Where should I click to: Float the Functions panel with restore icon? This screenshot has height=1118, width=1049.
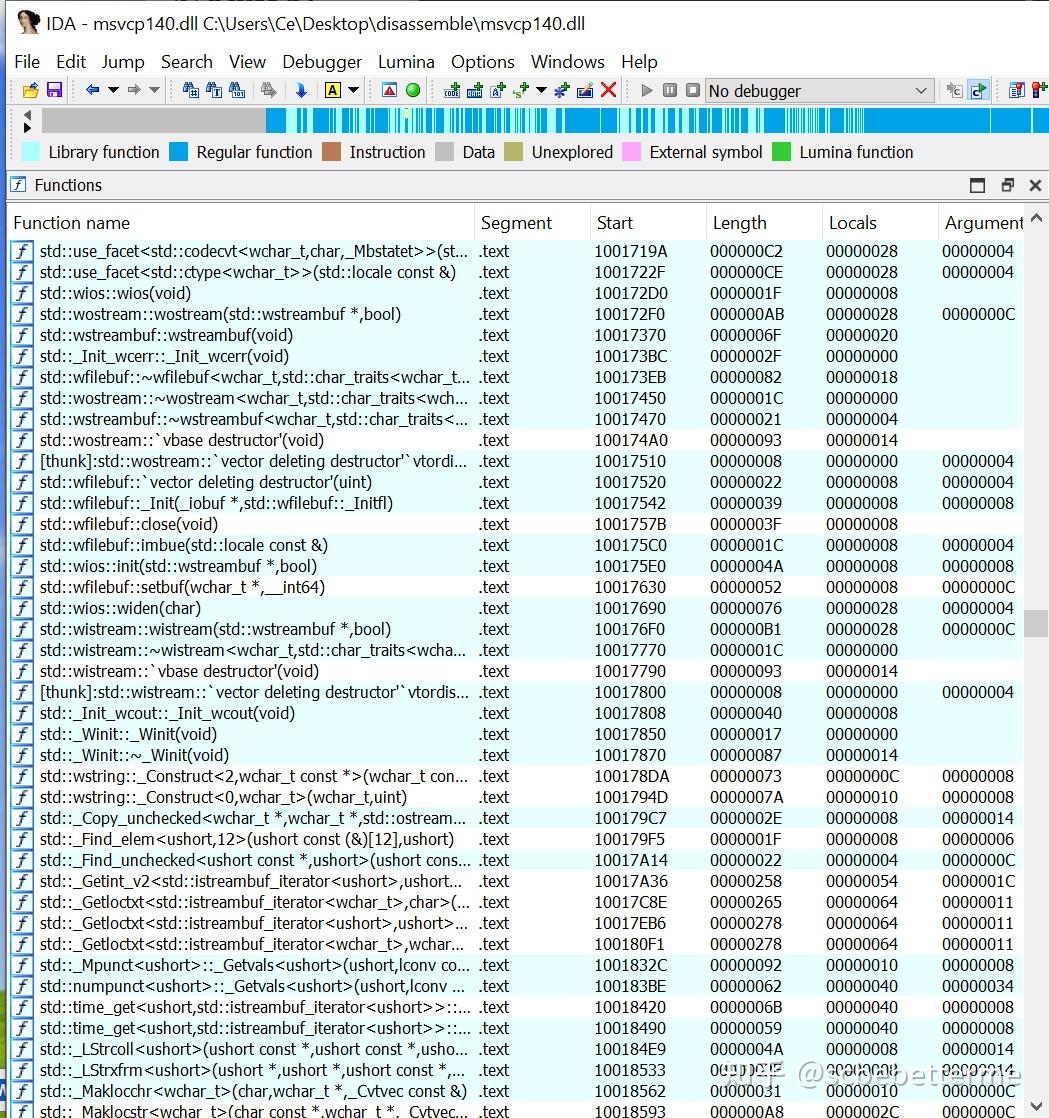[x=1008, y=185]
